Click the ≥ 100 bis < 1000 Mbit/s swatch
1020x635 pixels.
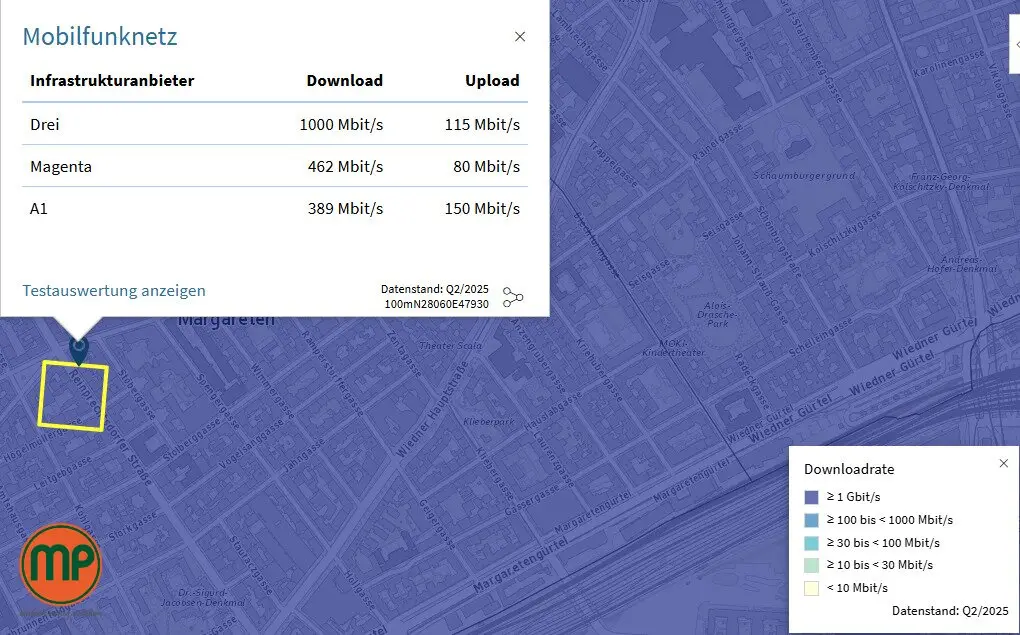coord(811,520)
